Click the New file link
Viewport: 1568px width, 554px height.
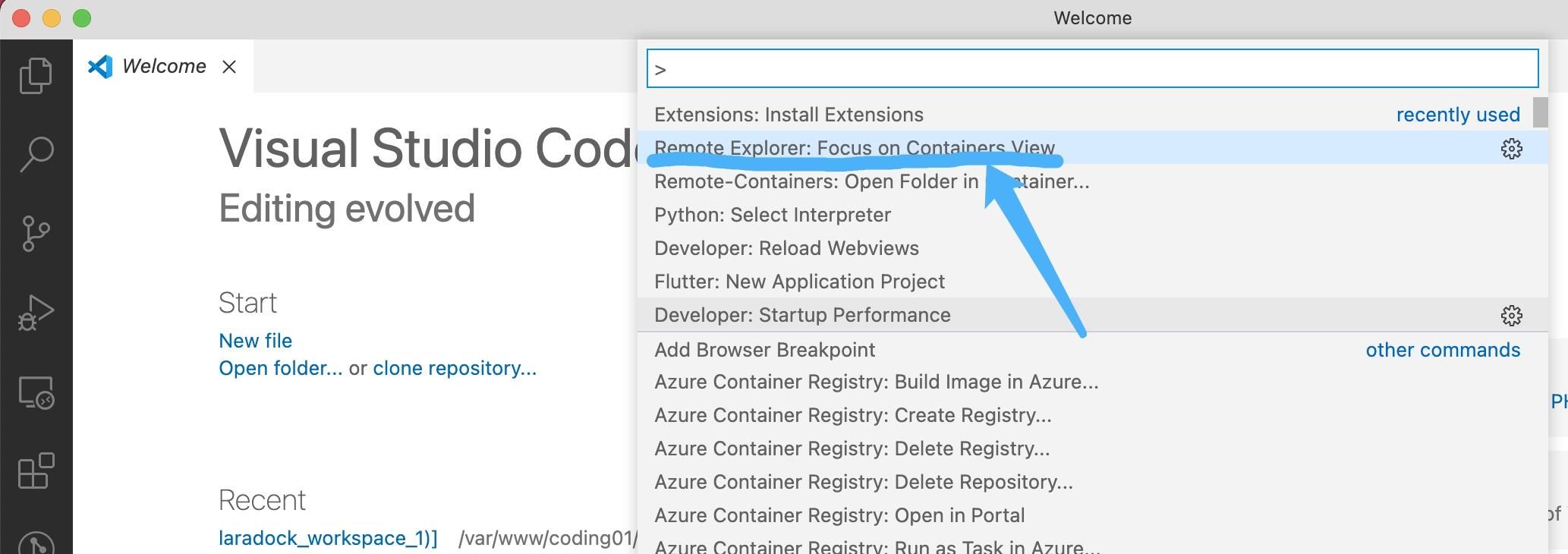(255, 341)
